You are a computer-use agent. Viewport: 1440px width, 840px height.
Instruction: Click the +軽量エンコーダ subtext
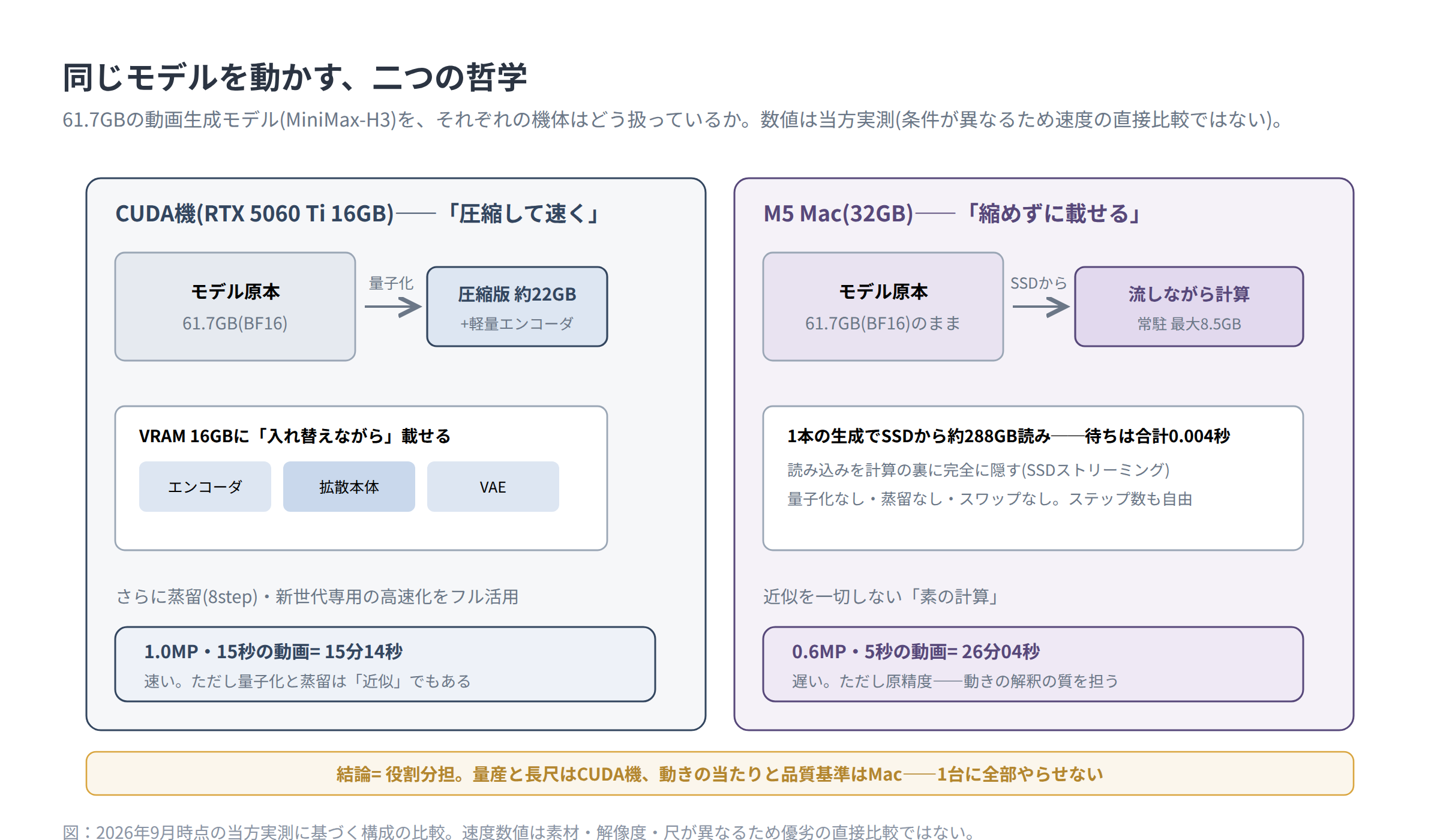[x=517, y=324]
